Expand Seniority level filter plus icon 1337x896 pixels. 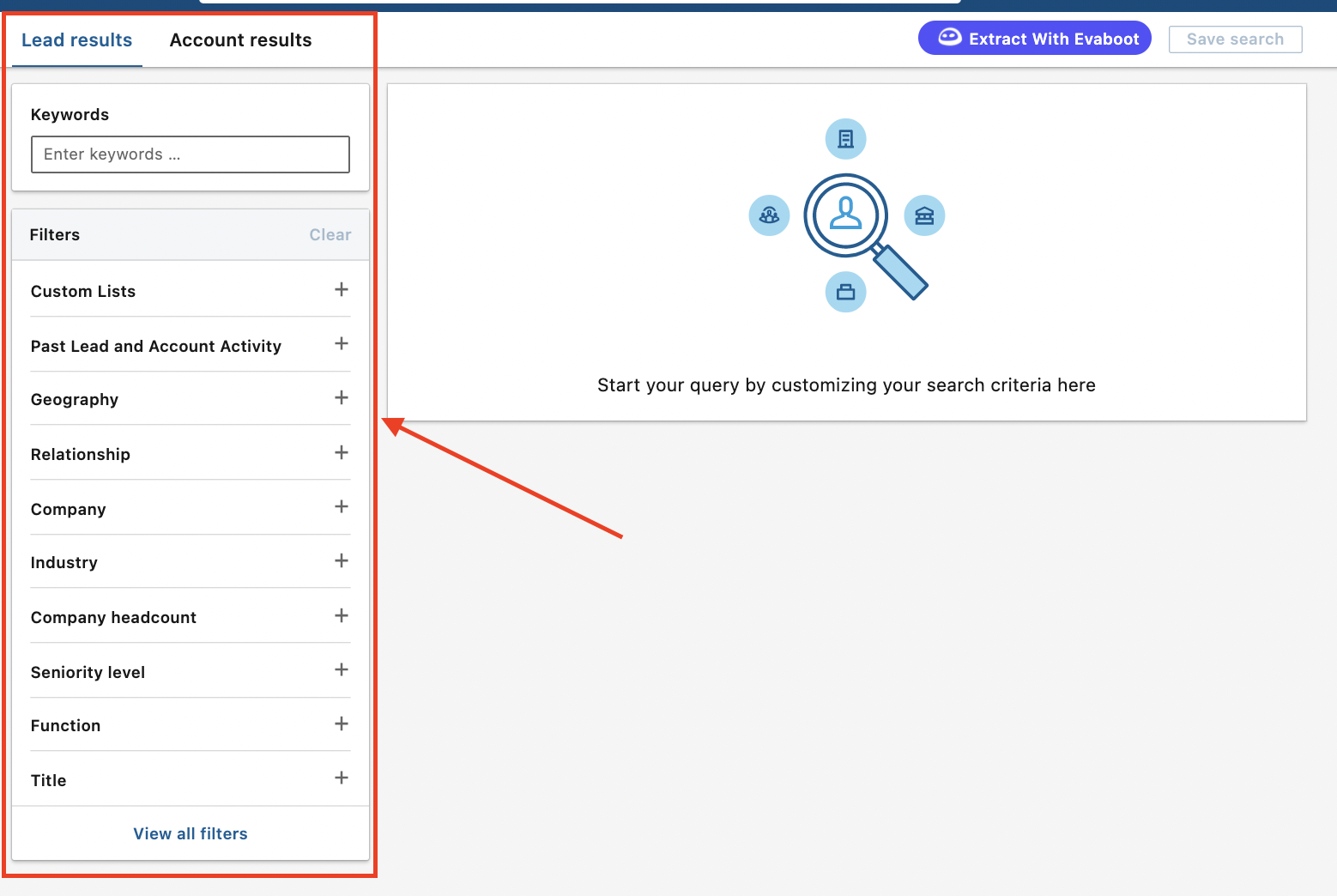[x=342, y=669]
